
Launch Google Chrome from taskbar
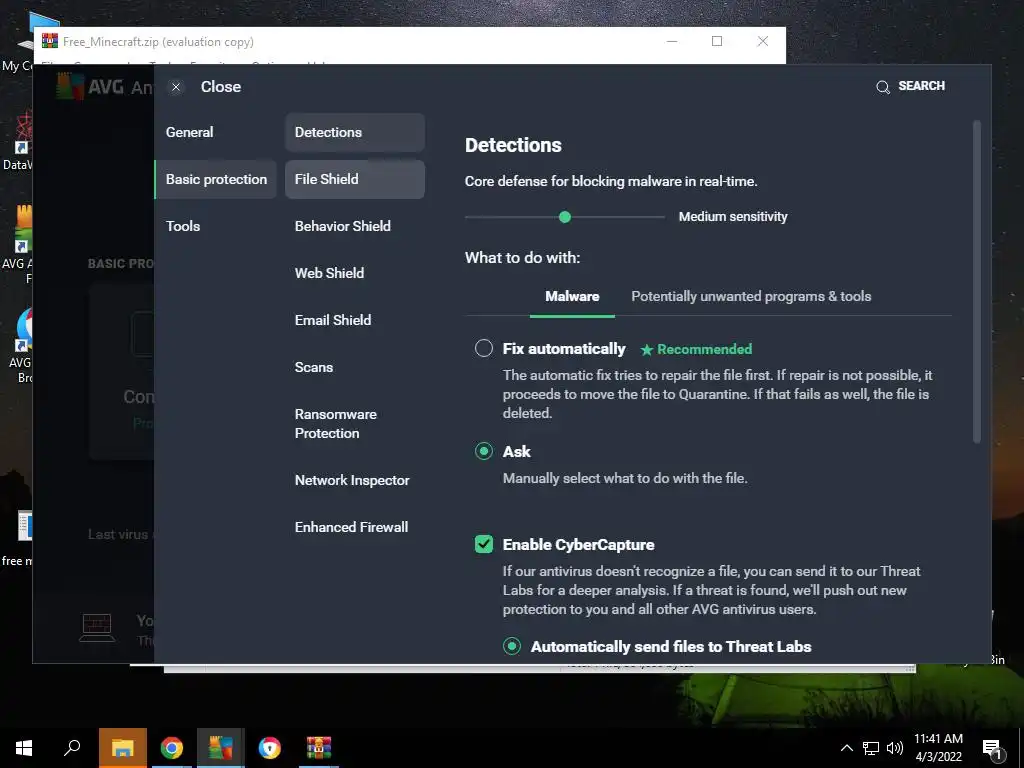(172, 748)
